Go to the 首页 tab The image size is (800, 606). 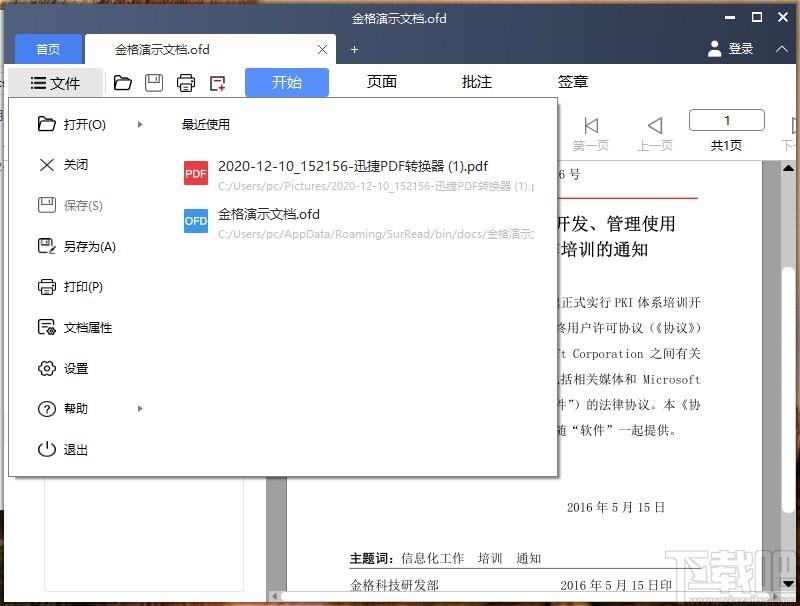[x=48, y=49]
